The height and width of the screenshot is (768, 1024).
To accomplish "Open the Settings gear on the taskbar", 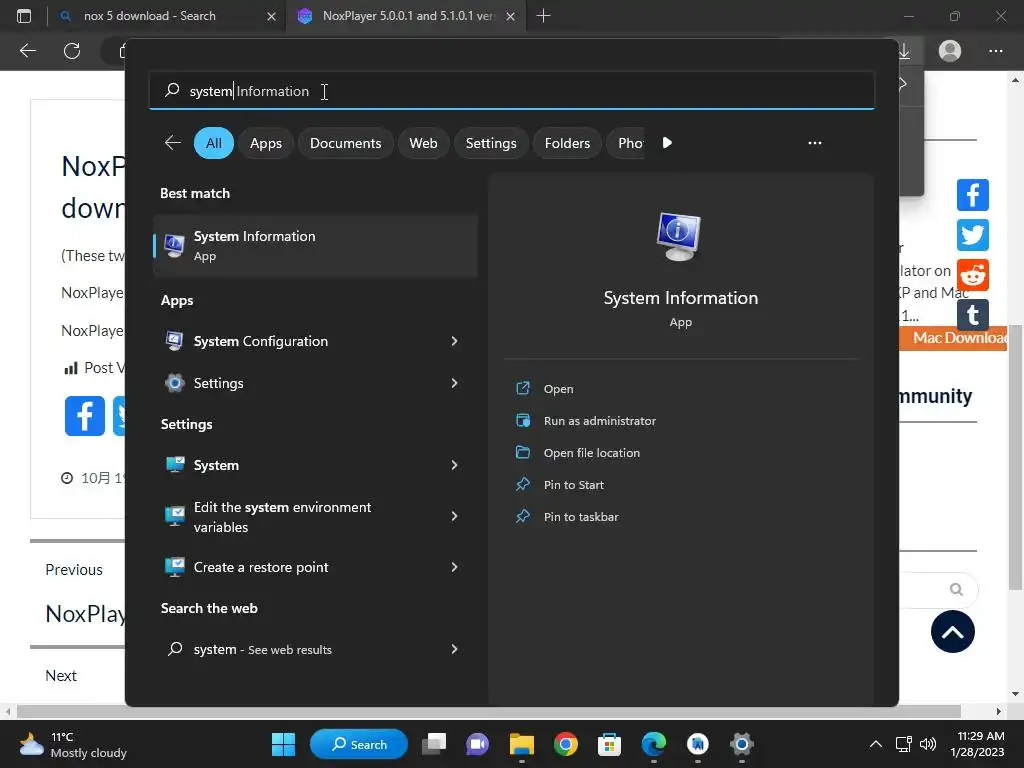I will point(741,744).
